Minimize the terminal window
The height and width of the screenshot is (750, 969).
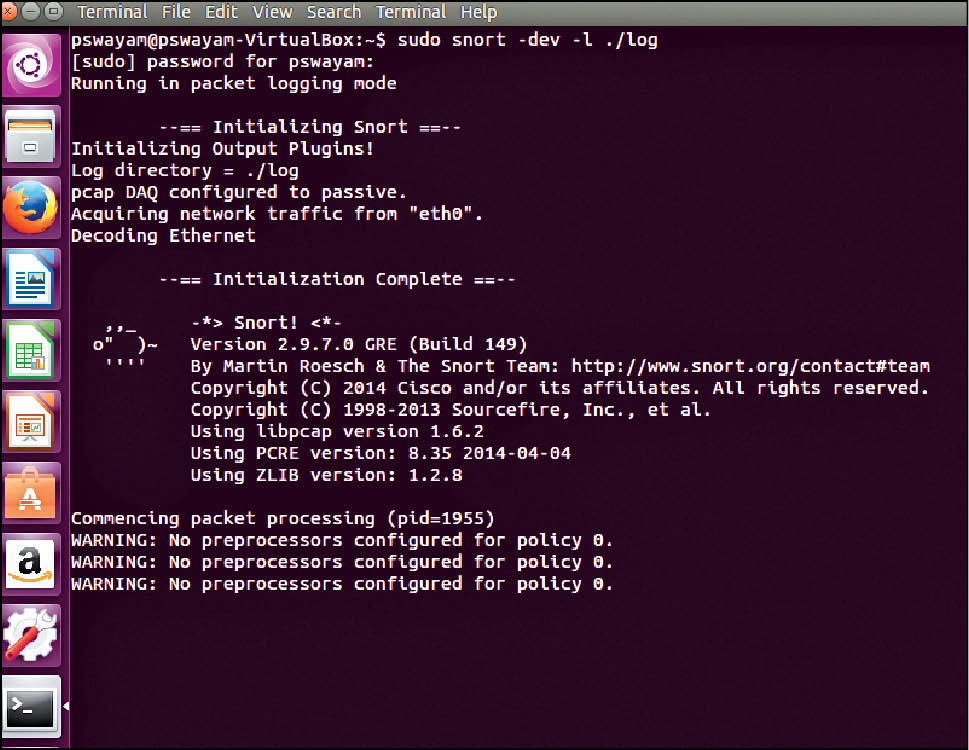pos(33,12)
